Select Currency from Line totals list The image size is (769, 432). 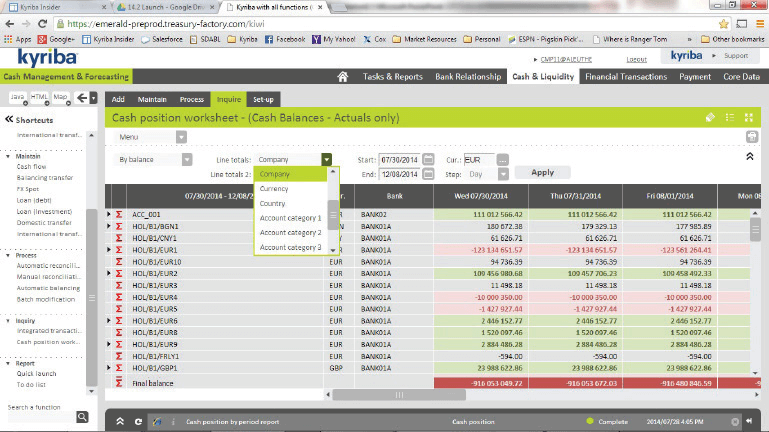[274, 188]
